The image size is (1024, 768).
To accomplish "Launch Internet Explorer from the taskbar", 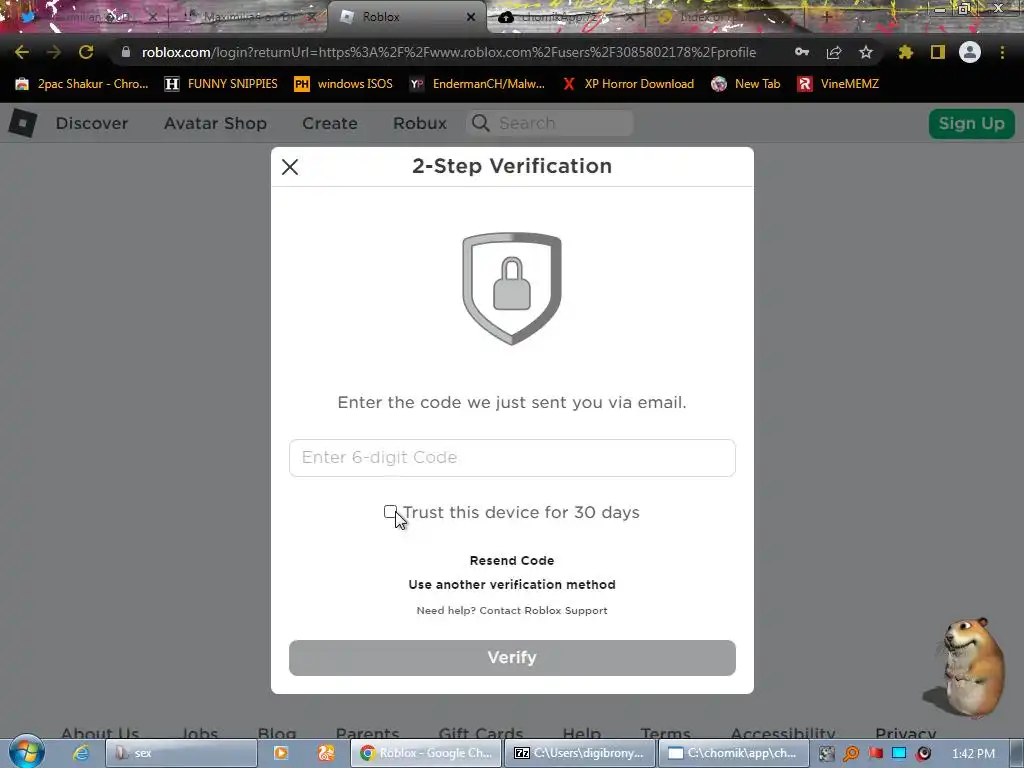I will point(81,753).
